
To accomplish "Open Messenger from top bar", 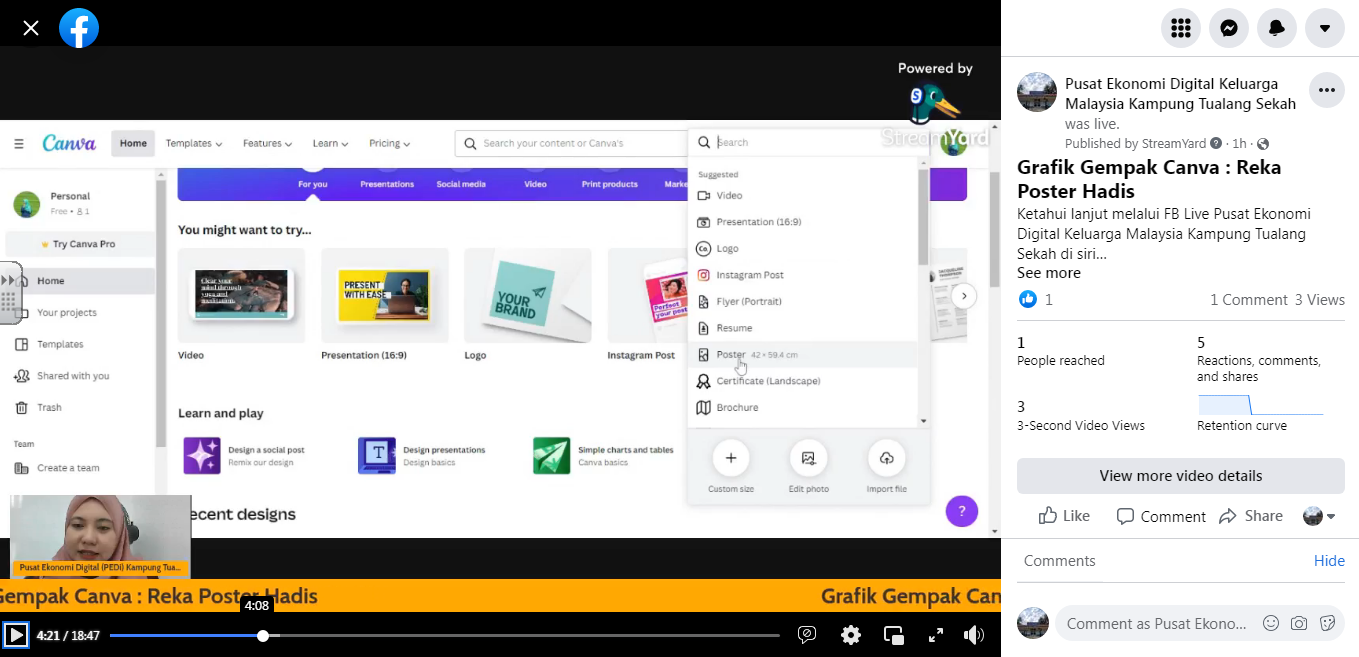I will (x=1229, y=28).
